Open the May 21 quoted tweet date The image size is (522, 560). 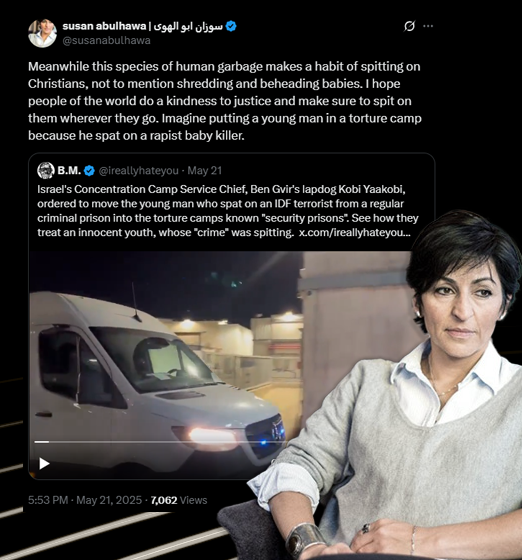click(205, 171)
